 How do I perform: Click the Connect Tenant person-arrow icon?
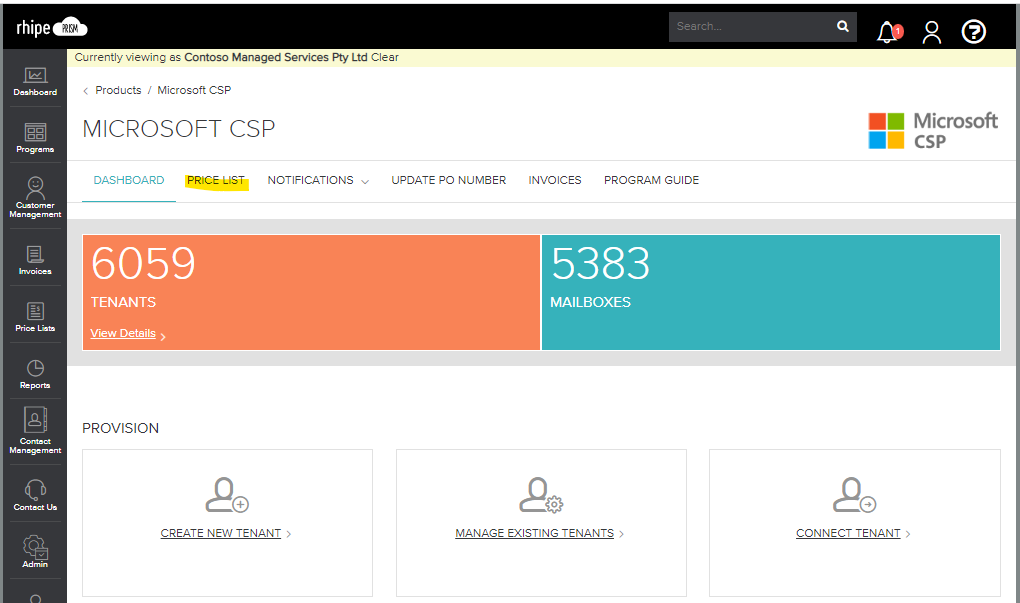854,495
